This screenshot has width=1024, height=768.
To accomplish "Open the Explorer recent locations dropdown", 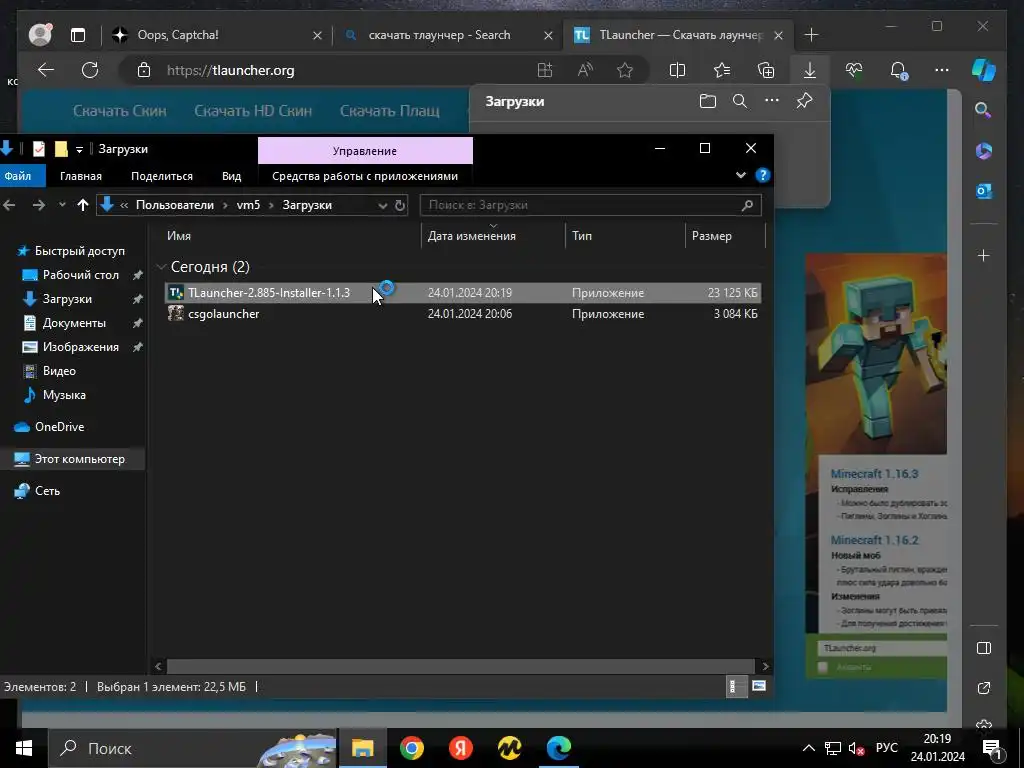I will (x=62, y=205).
